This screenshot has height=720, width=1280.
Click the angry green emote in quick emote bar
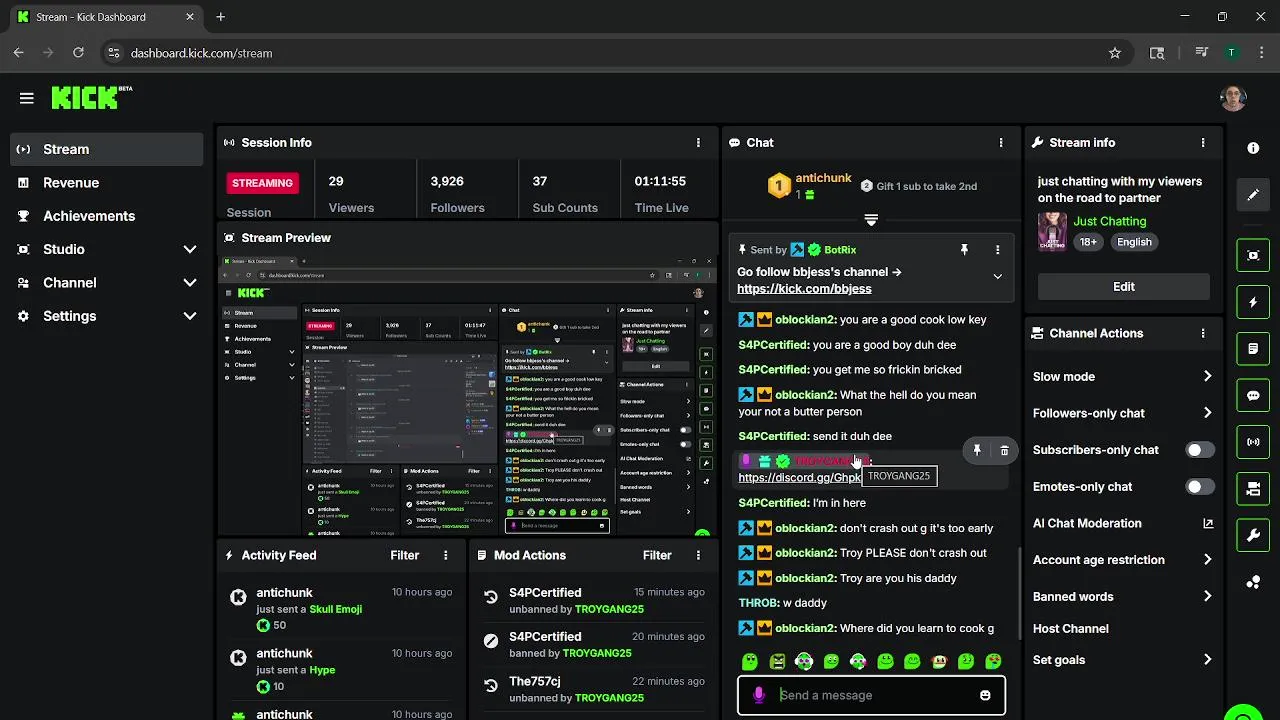(x=777, y=661)
